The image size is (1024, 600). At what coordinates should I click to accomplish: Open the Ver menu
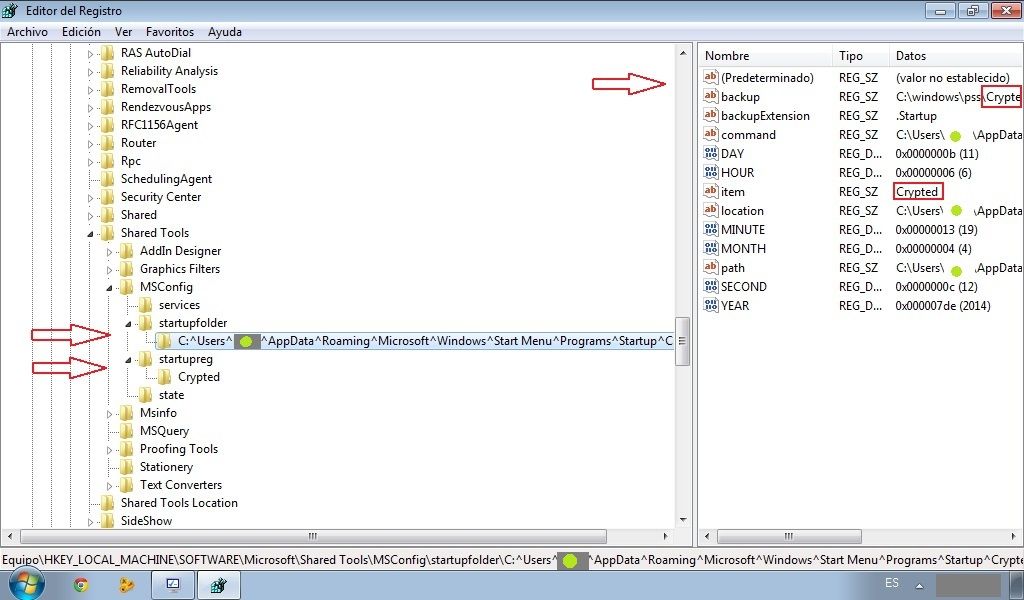pyautogui.click(x=123, y=31)
